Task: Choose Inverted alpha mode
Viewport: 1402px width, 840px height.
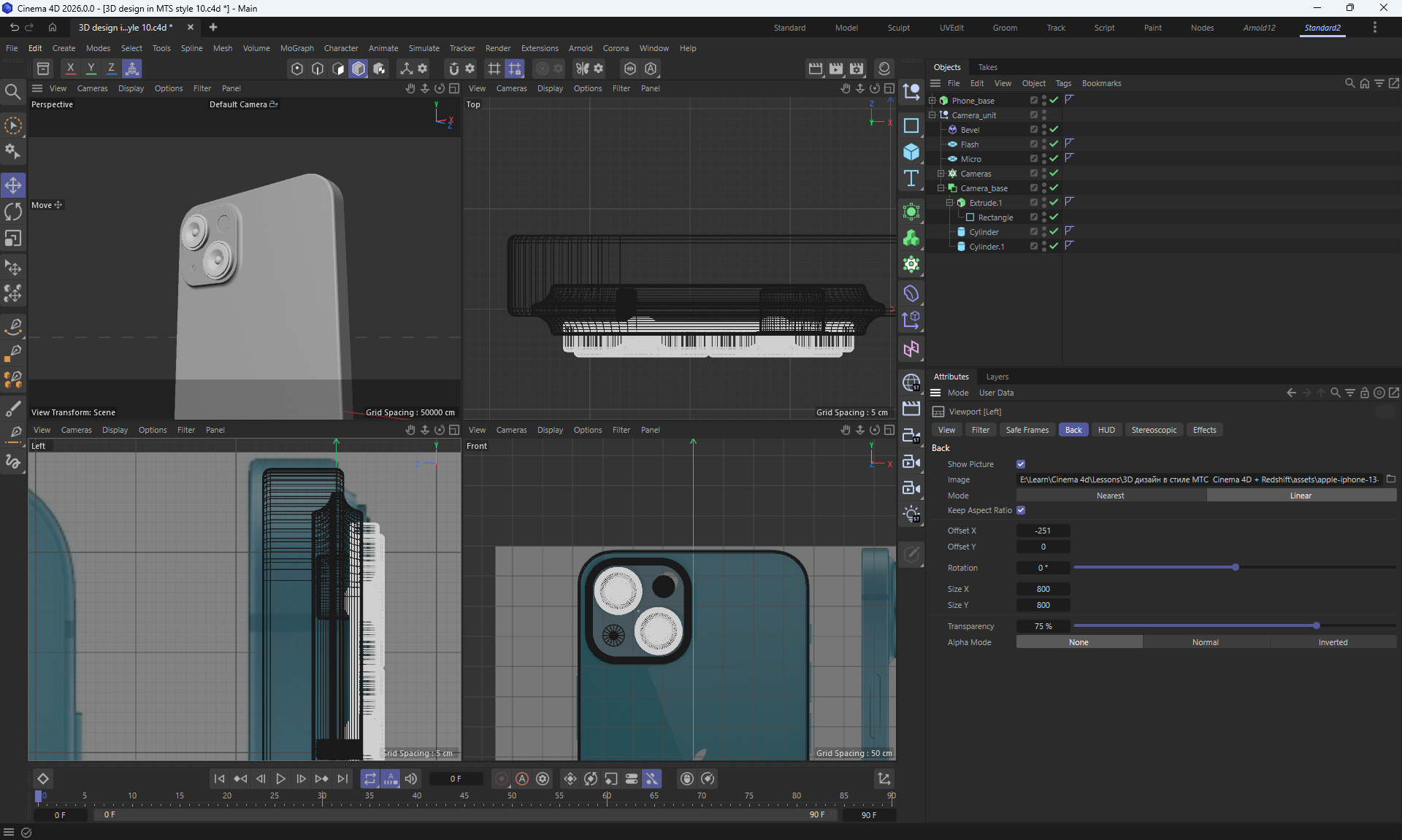Action: coord(1333,642)
